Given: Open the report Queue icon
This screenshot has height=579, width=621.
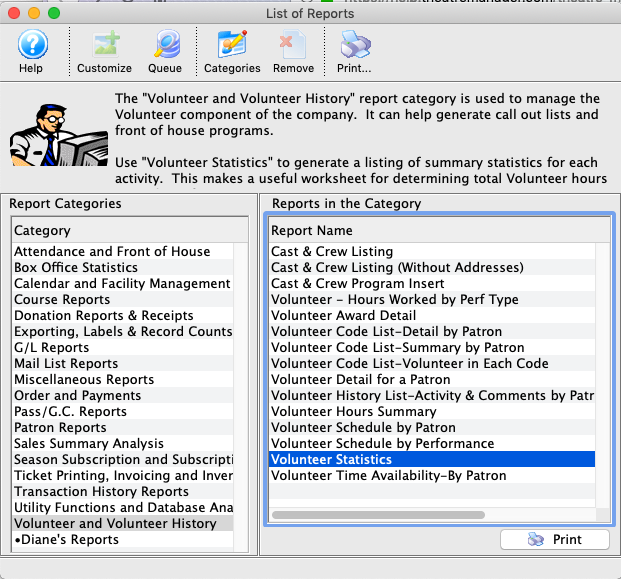Looking at the screenshot, I should pos(165,51).
